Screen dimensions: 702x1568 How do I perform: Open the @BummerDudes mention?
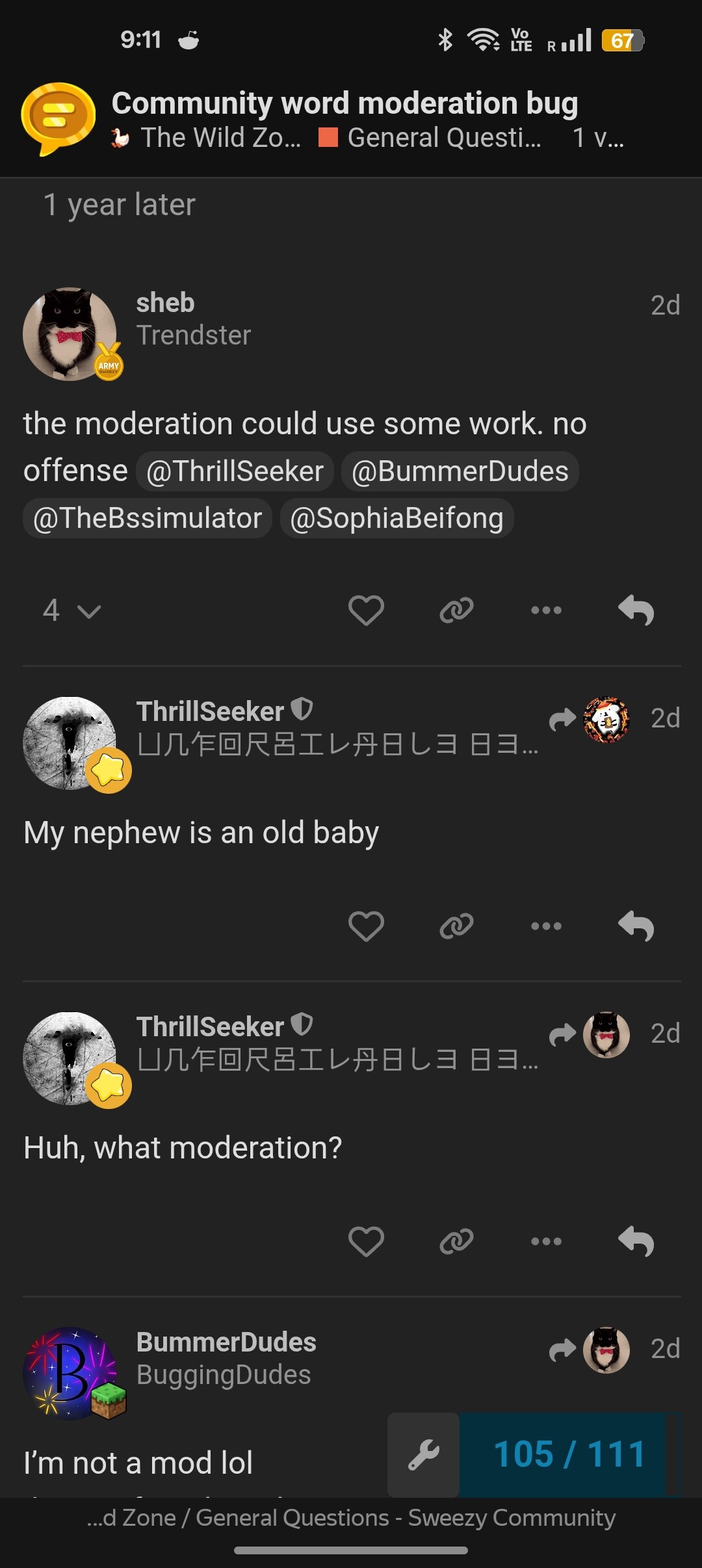(460, 471)
